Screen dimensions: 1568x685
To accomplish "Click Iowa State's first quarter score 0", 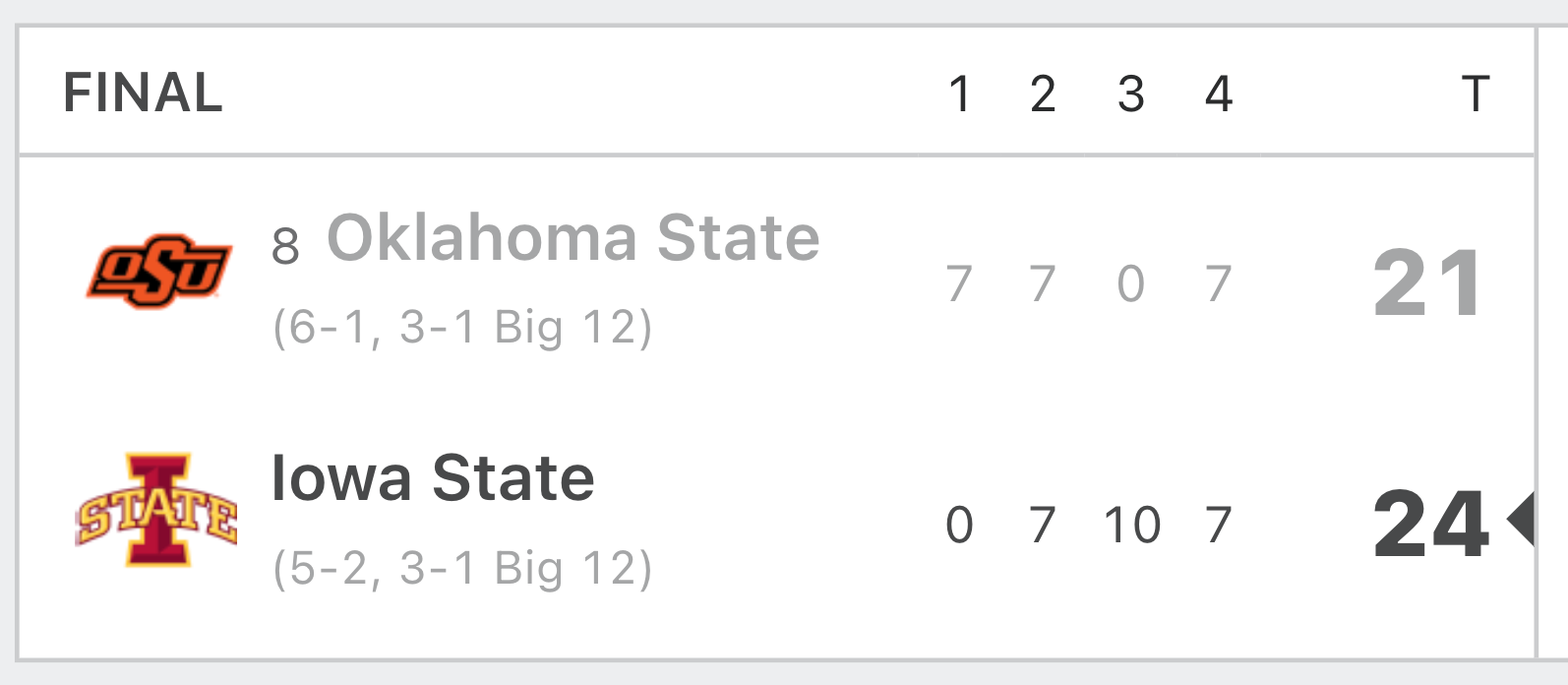I will [959, 525].
